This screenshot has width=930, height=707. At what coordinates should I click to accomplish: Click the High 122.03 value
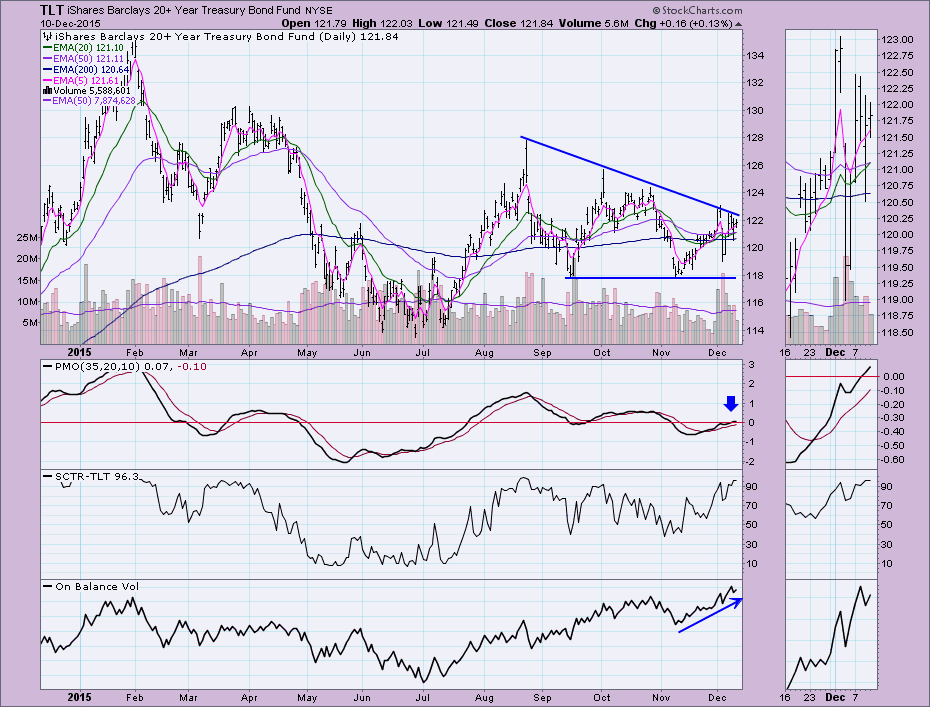pos(380,24)
